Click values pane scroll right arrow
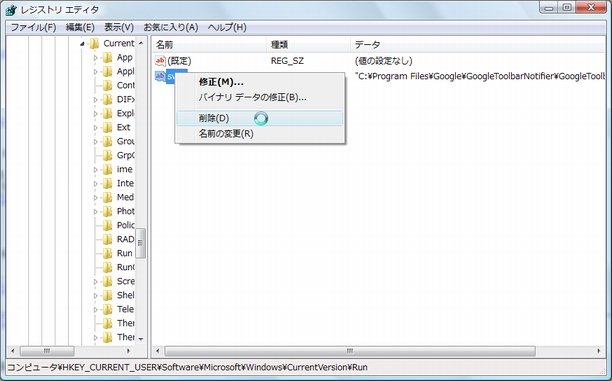The height and width of the screenshot is (381, 612). coord(599,351)
